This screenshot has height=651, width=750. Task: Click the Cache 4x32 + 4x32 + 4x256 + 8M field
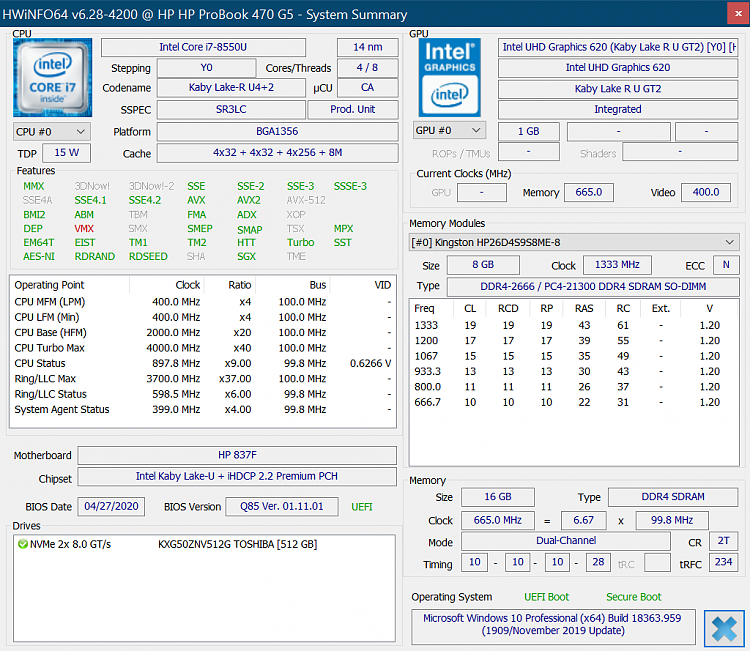277,153
